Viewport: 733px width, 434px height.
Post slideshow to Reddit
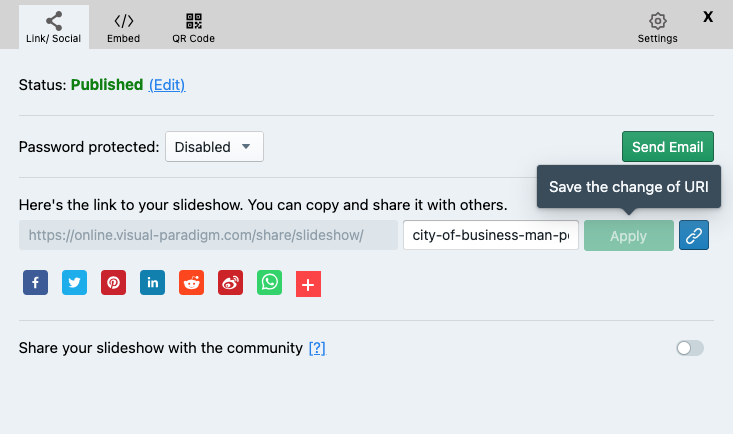(191, 283)
